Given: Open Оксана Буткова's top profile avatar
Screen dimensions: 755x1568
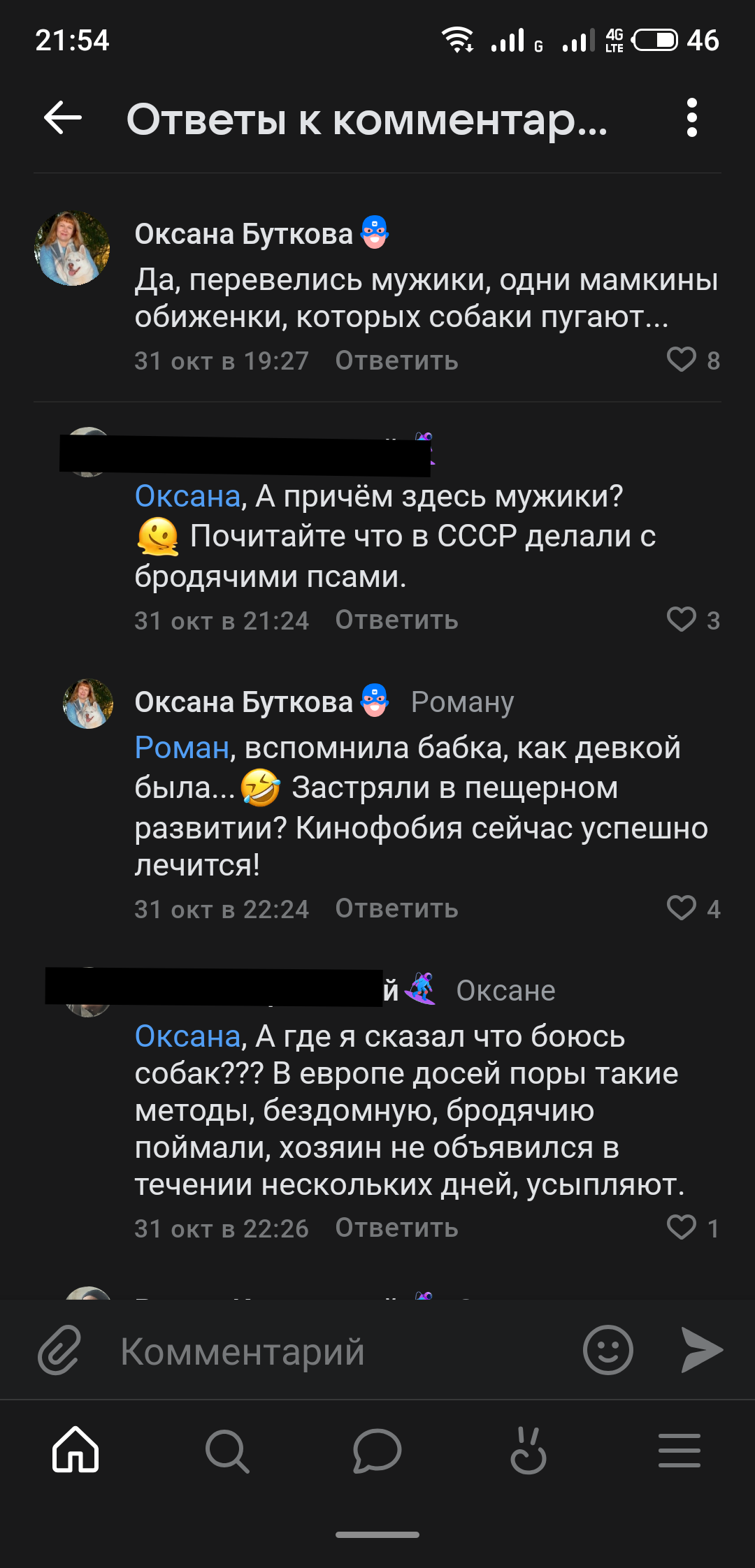Looking at the screenshot, I should (72, 249).
